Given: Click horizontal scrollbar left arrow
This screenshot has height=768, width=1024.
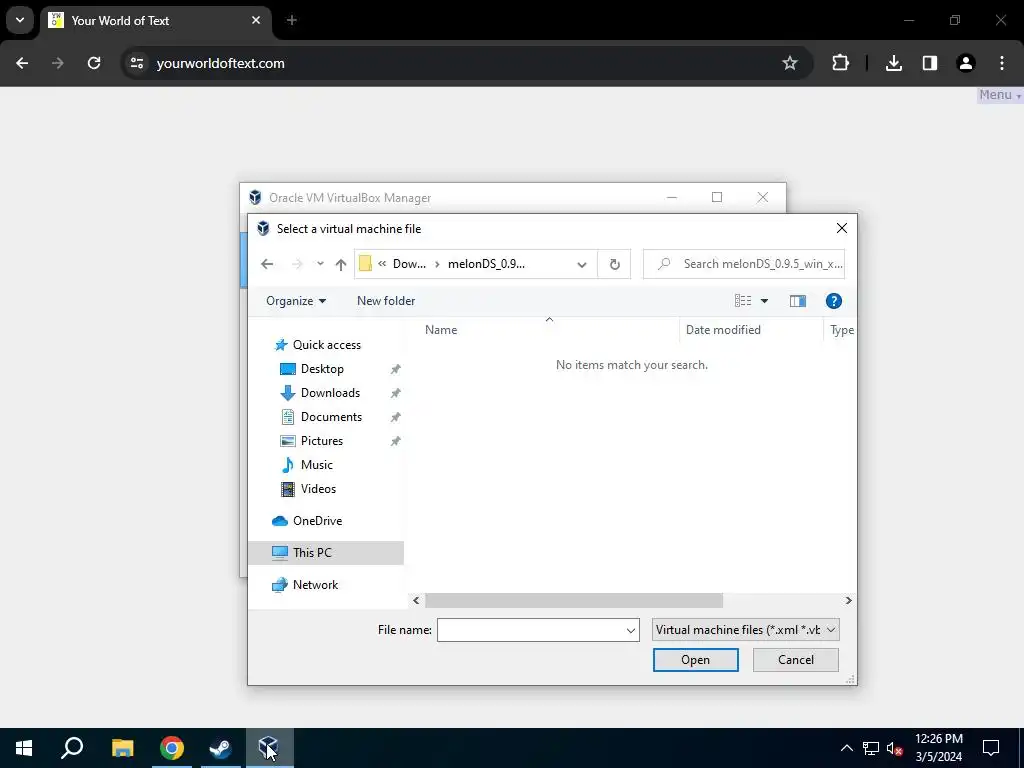Looking at the screenshot, I should (x=416, y=600).
